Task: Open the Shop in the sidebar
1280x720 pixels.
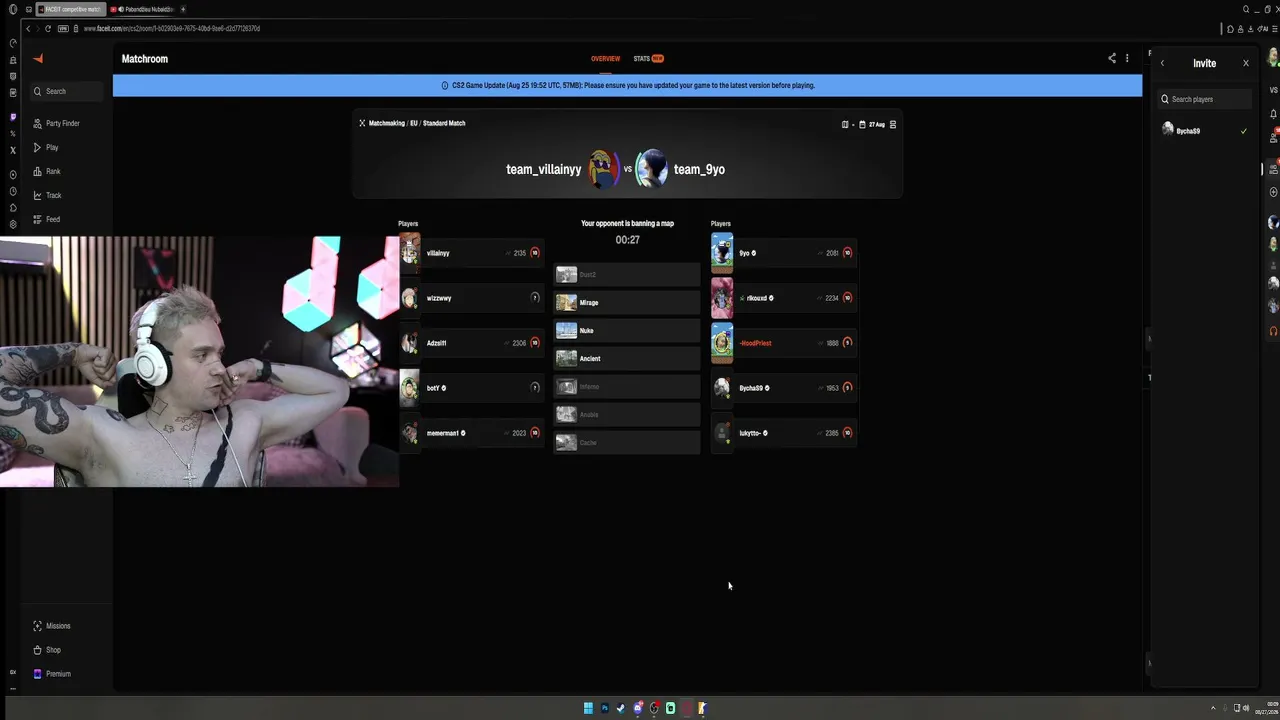Action: tap(47, 650)
